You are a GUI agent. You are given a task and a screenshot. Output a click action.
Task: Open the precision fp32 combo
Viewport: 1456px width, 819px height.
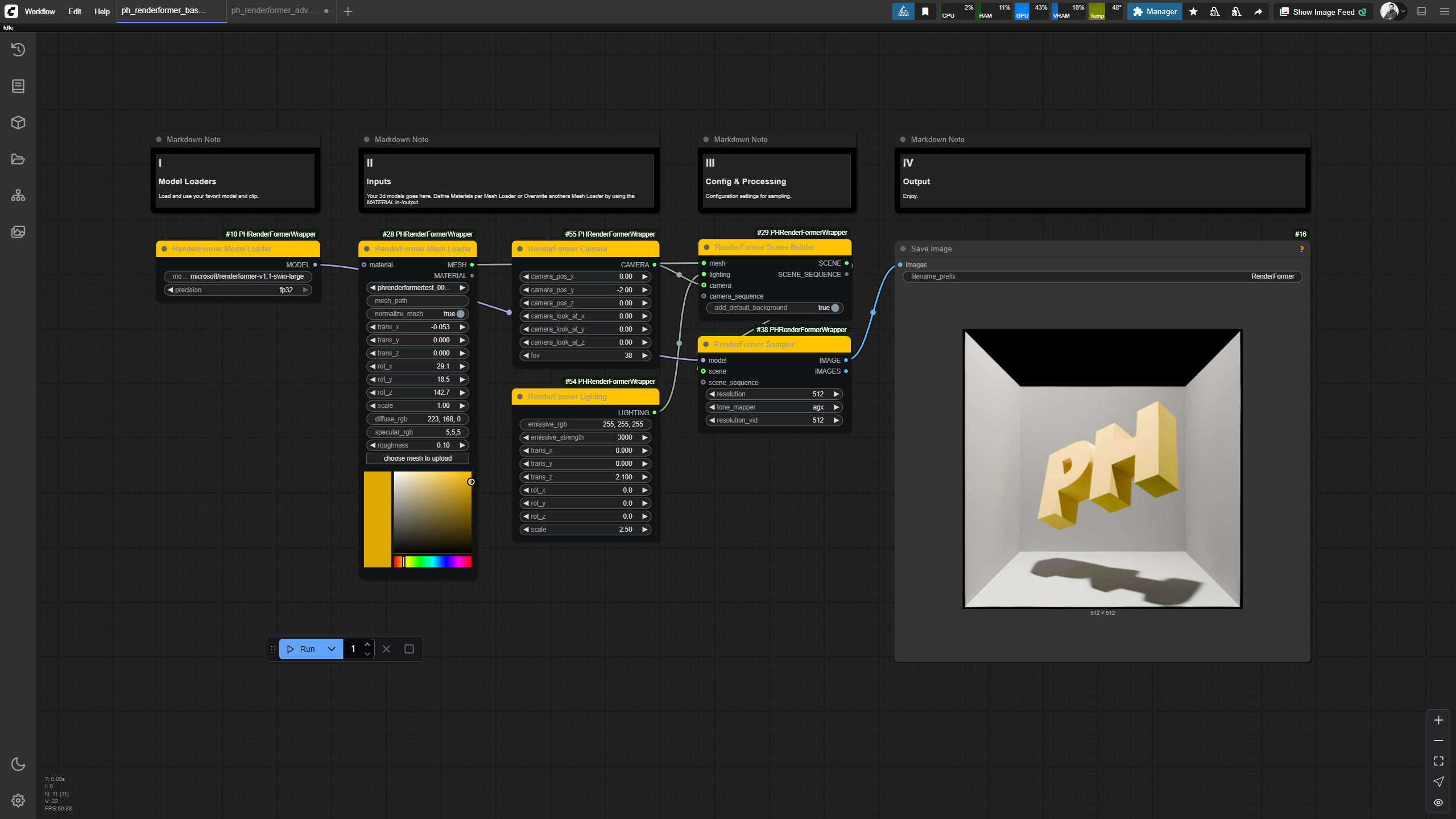click(x=238, y=290)
